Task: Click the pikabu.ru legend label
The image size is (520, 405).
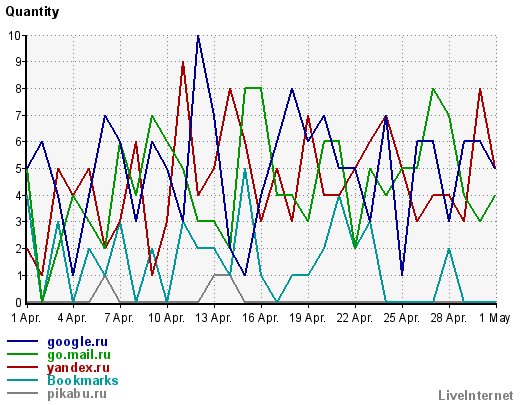Action: pyautogui.click(x=77, y=394)
